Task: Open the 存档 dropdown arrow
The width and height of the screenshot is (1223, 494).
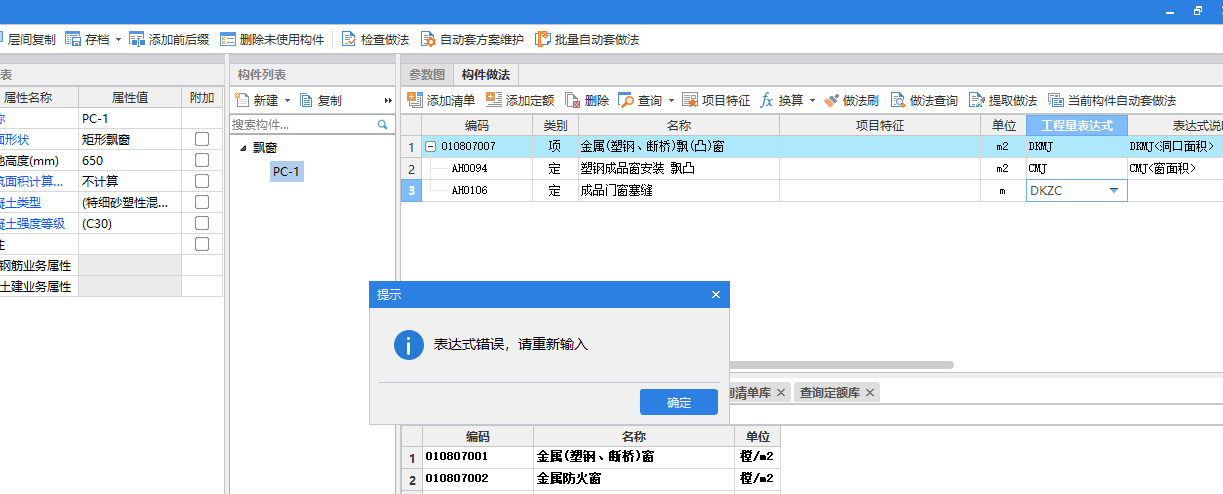Action: 118,40
